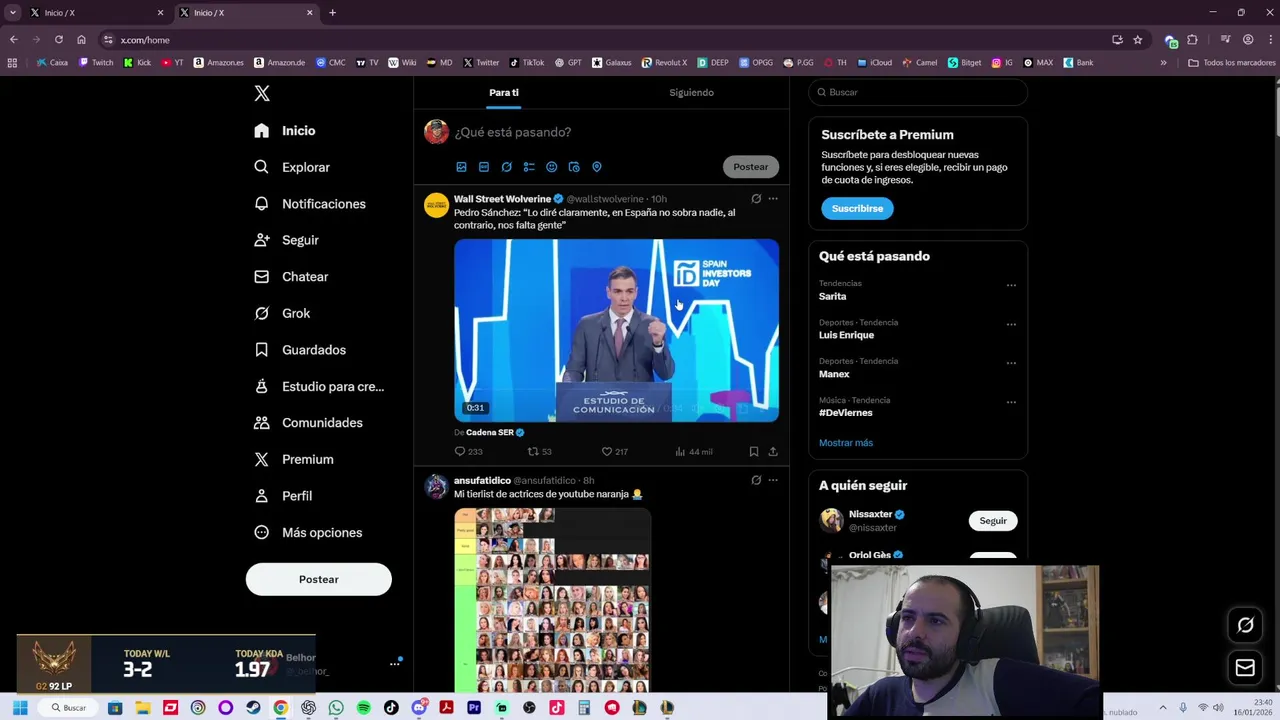Open the Luis Enrique trending topic
1280x720 pixels.
click(x=846, y=335)
